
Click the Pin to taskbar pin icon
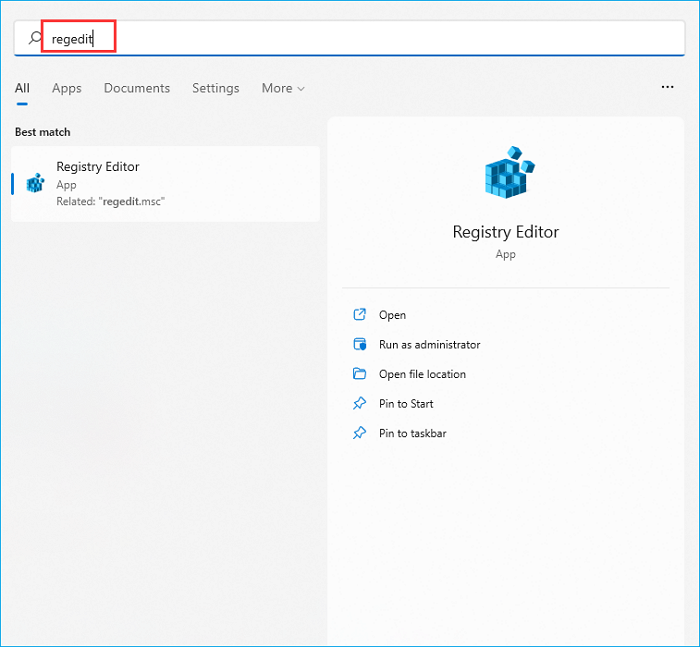pyautogui.click(x=359, y=433)
